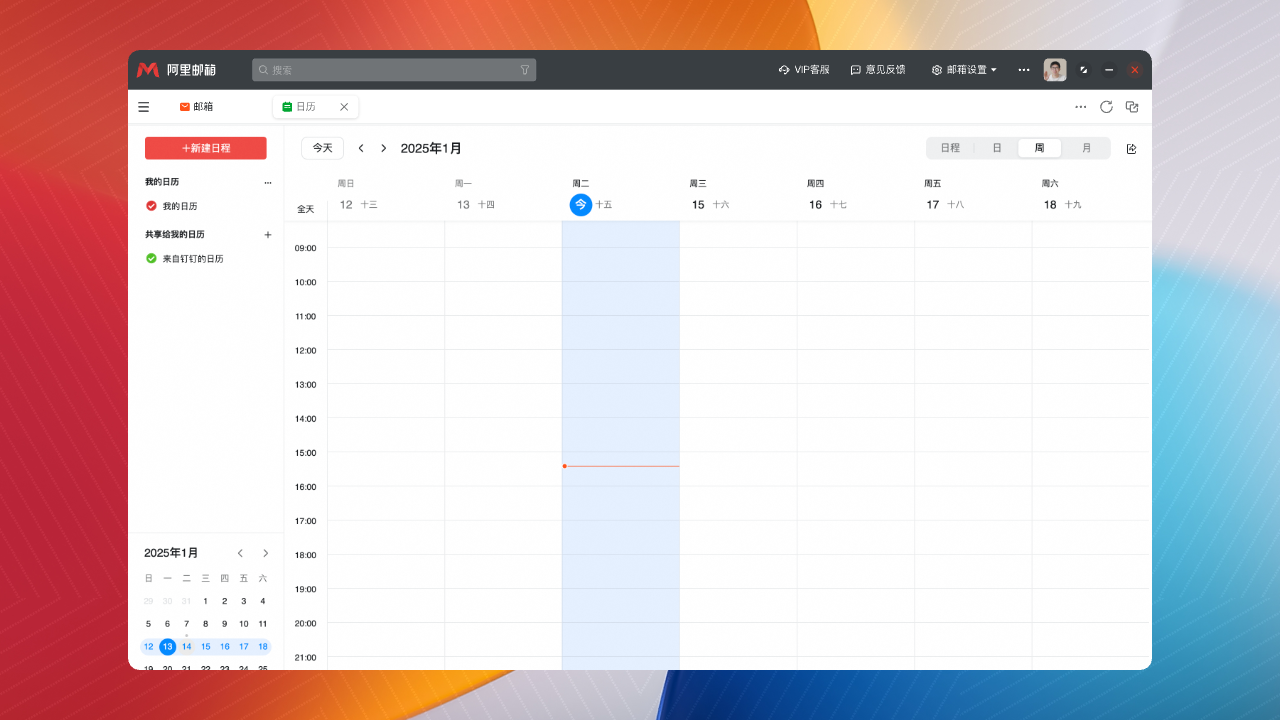Click the 新建日程 button

pyautogui.click(x=206, y=148)
